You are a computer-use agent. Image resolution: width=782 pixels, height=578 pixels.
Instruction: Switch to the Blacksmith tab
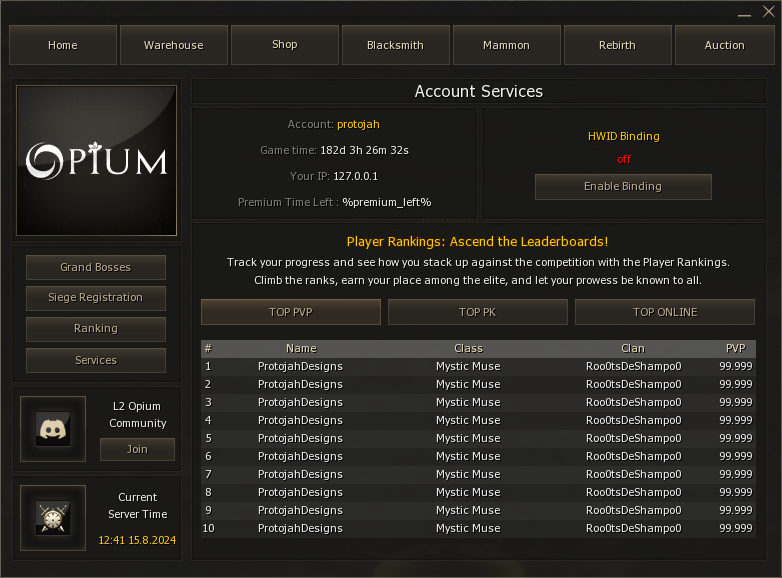click(395, 45)
